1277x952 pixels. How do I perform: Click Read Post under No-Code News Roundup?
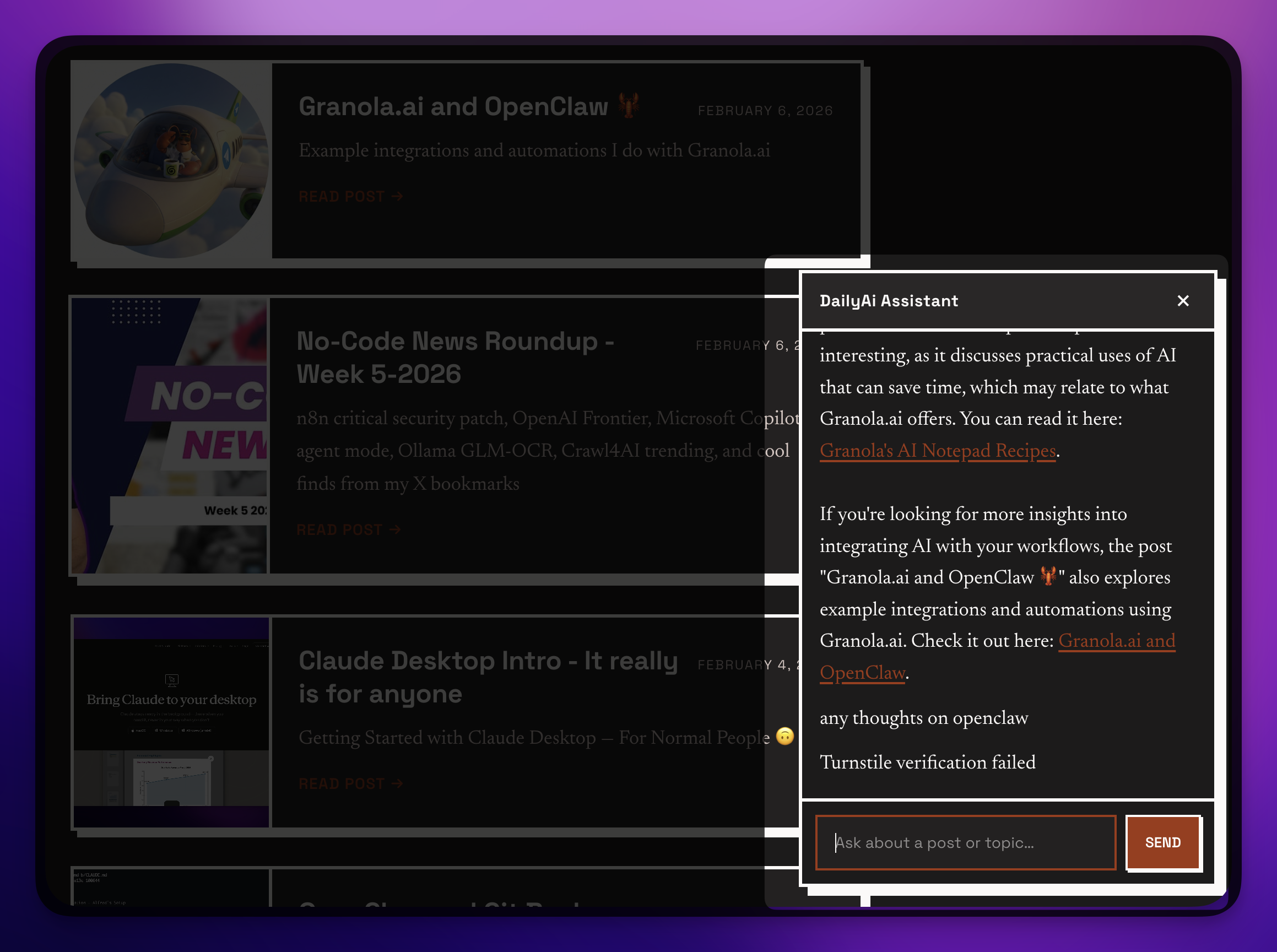coord(348,529)
